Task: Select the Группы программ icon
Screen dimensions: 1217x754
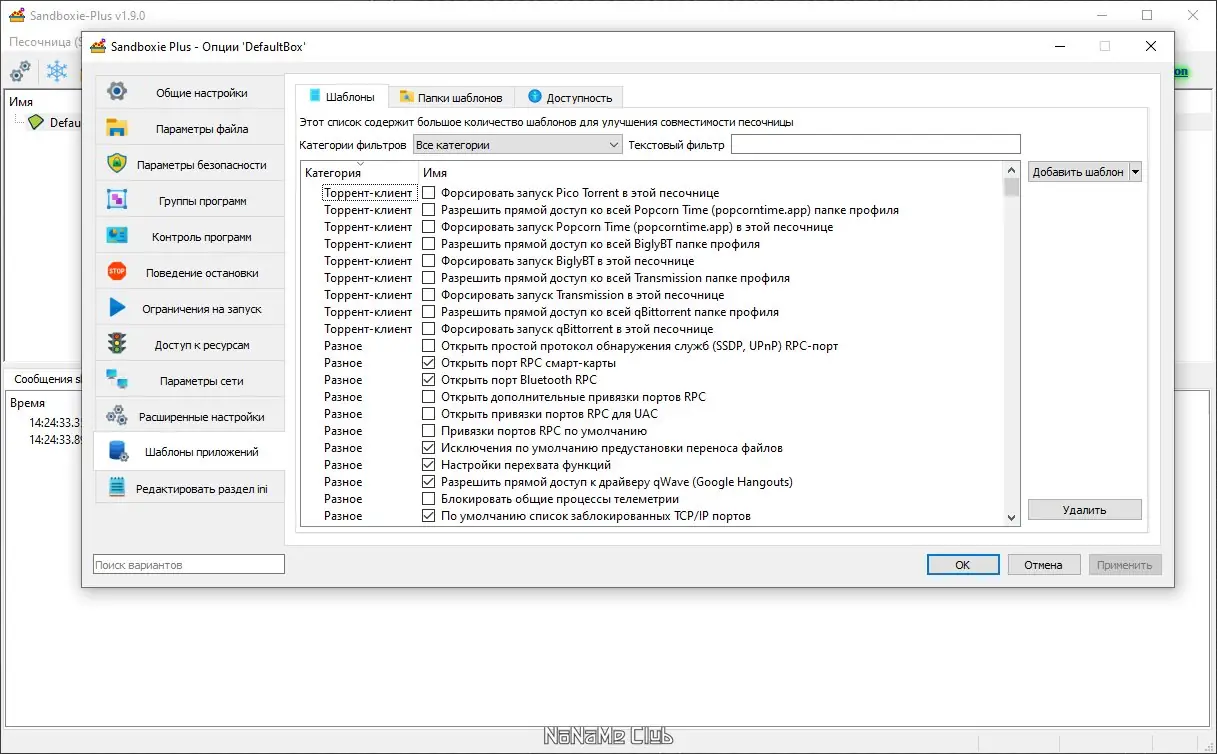Action: click(117, 200)
